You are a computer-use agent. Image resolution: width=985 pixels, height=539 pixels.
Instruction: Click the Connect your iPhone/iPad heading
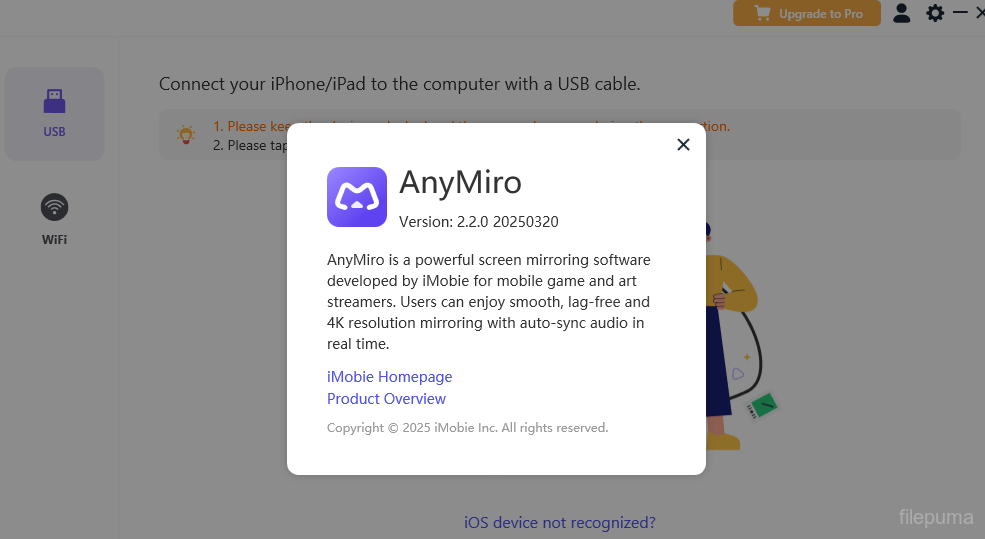click(x=399, y=84)
